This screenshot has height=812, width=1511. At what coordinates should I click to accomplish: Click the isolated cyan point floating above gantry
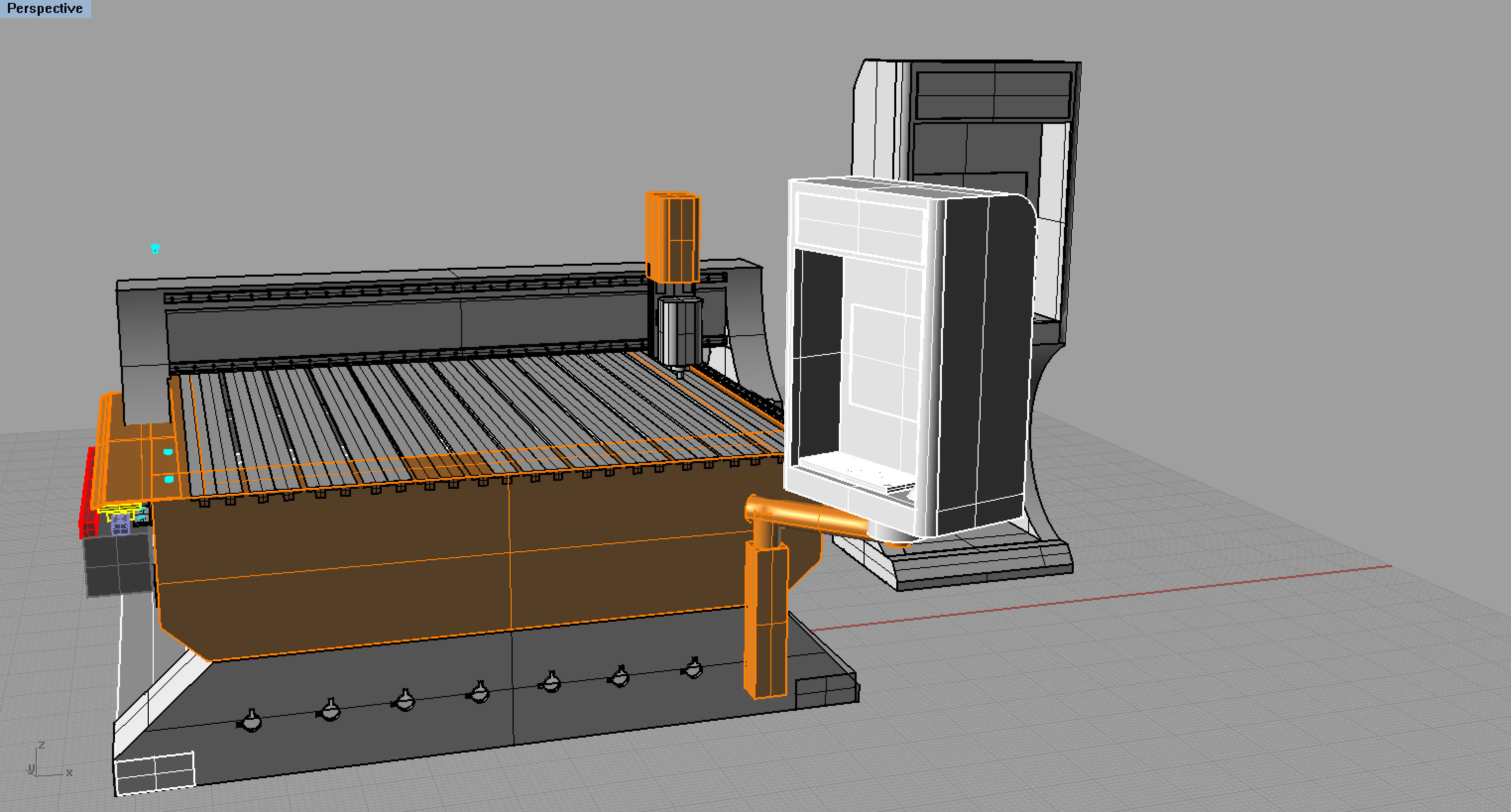click(155, 249)
